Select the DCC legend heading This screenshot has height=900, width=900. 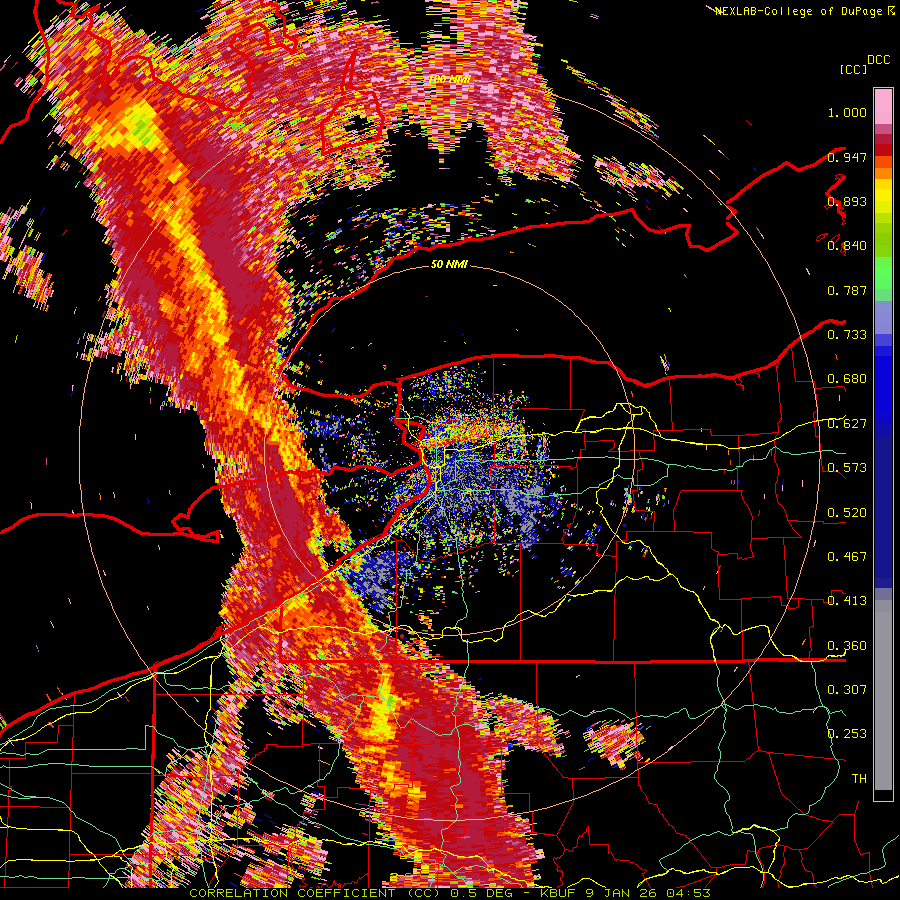pyautogui.click(x=878, y=59)
